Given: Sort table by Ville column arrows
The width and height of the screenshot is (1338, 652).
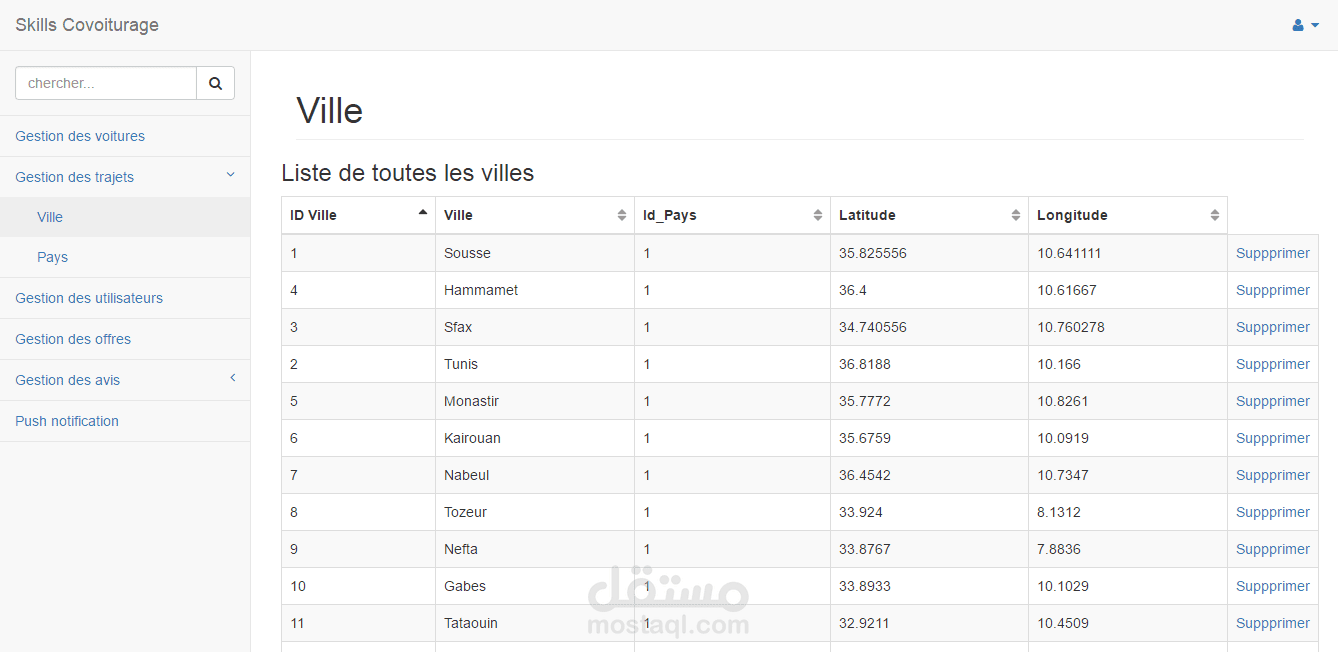Looking at the screenshot, I should (x=622, y=215).
